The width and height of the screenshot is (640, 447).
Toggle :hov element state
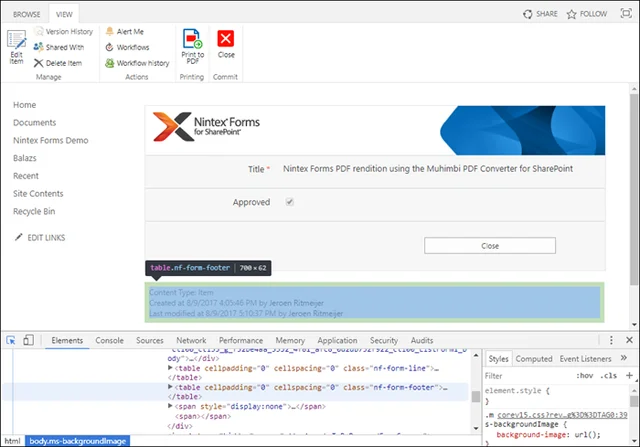click(584, 376)
